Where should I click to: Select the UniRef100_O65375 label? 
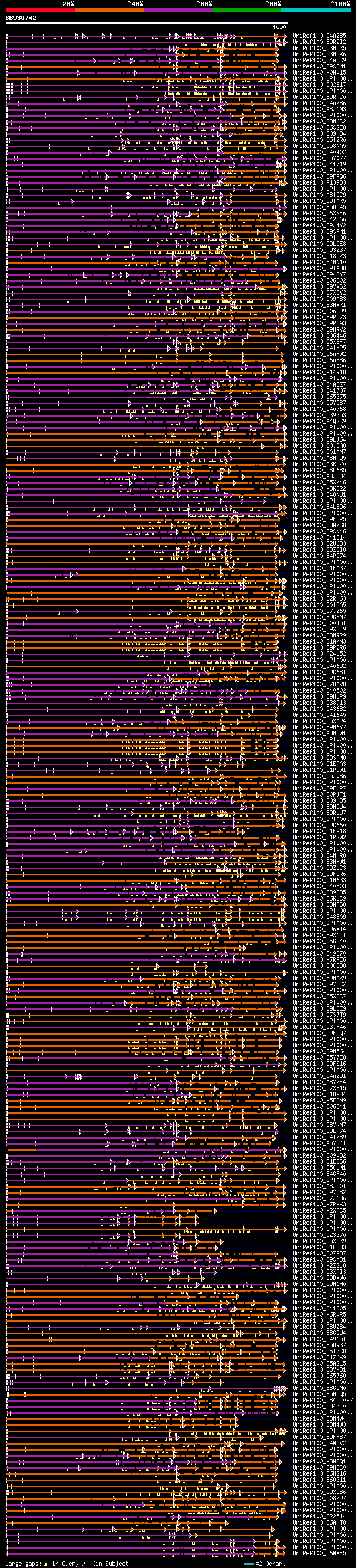click(x=319, y=397)
